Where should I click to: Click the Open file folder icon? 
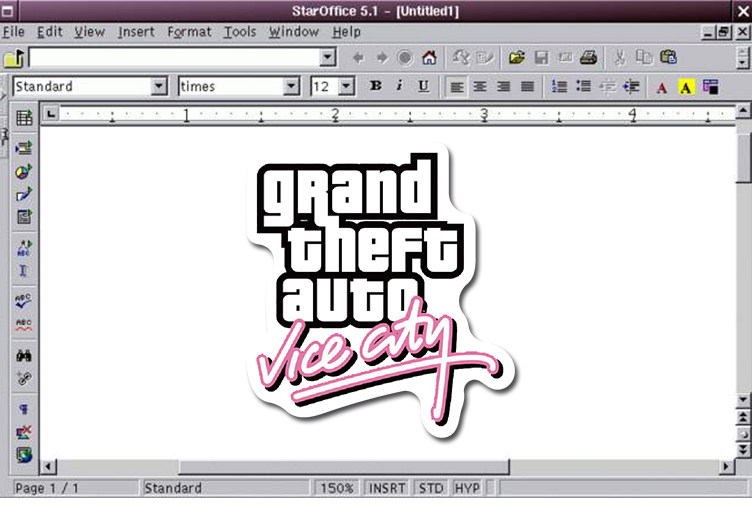(517, 58)
